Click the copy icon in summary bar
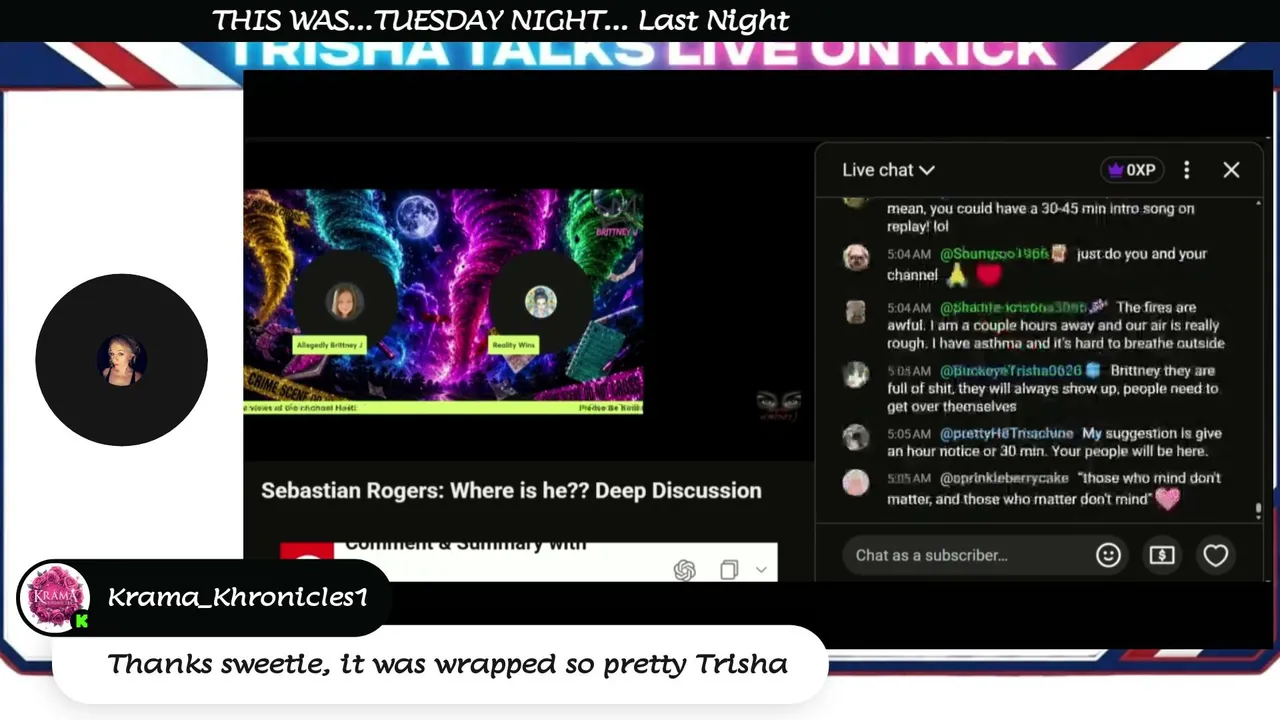This screenshot has width=1280, height=720. pyautogui.click(x=729, y=570)
